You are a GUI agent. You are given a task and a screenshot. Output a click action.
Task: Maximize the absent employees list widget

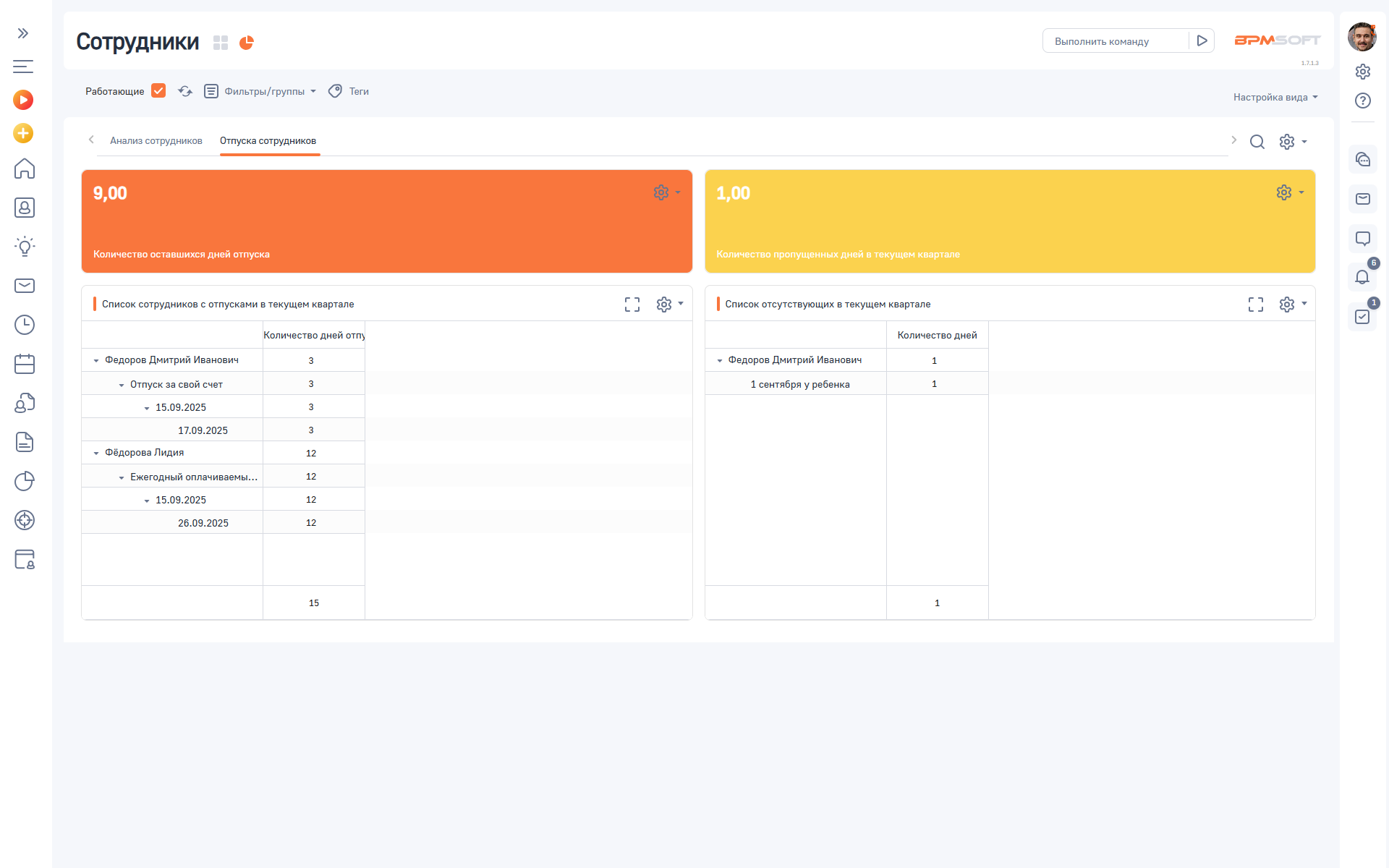(x=1256, y=305)
